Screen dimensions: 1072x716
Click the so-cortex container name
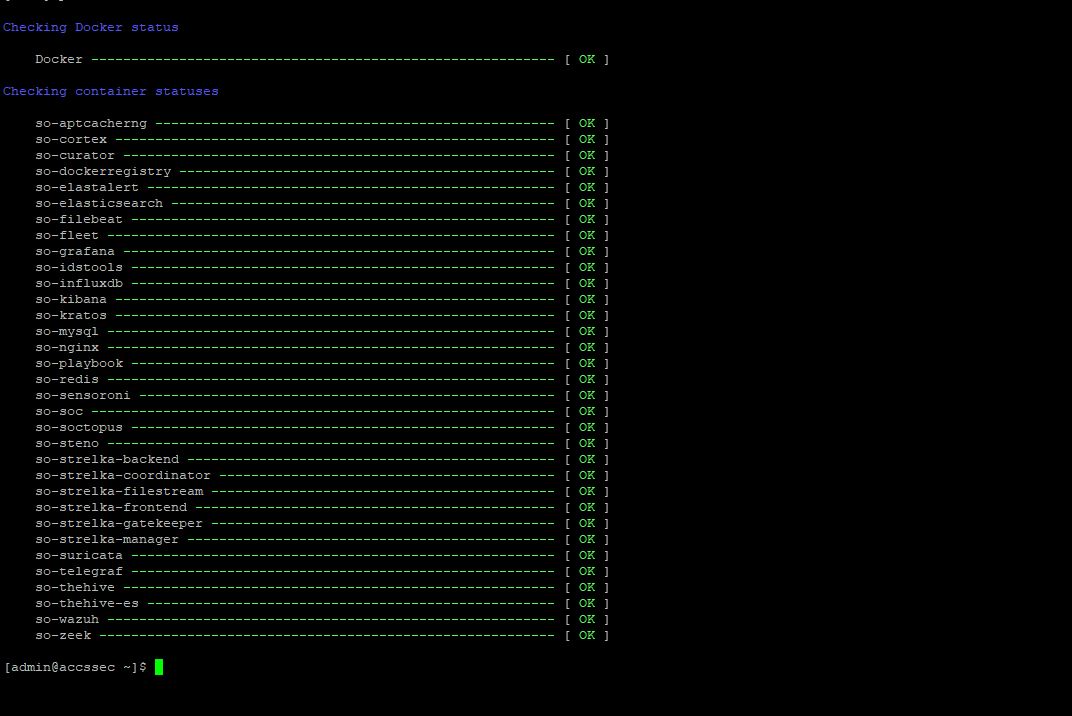pos(71,140)
